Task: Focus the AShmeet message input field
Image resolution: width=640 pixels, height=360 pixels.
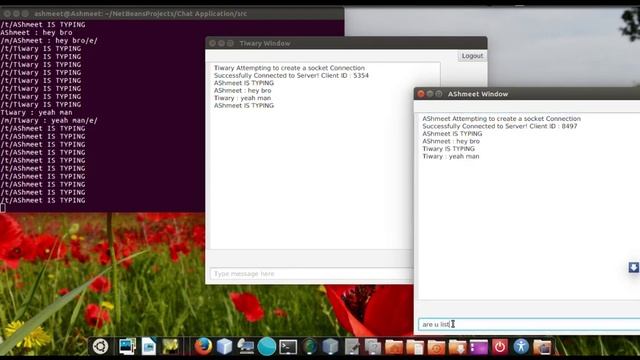Action: (529, 324)
